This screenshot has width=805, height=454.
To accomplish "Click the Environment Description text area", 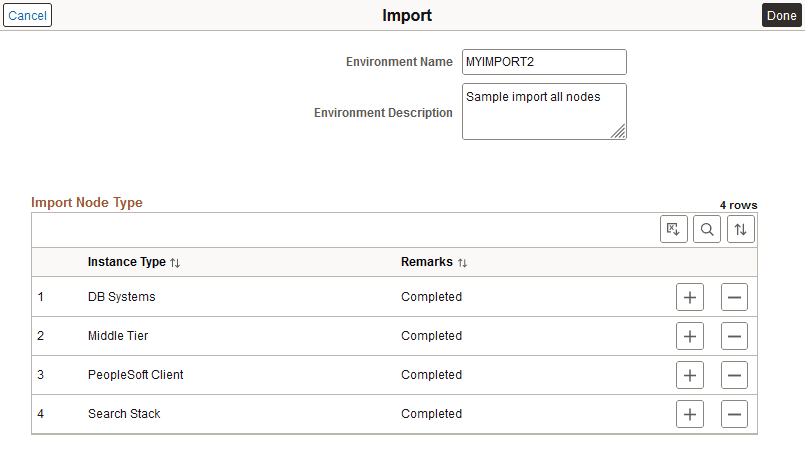I will (540, 108).
